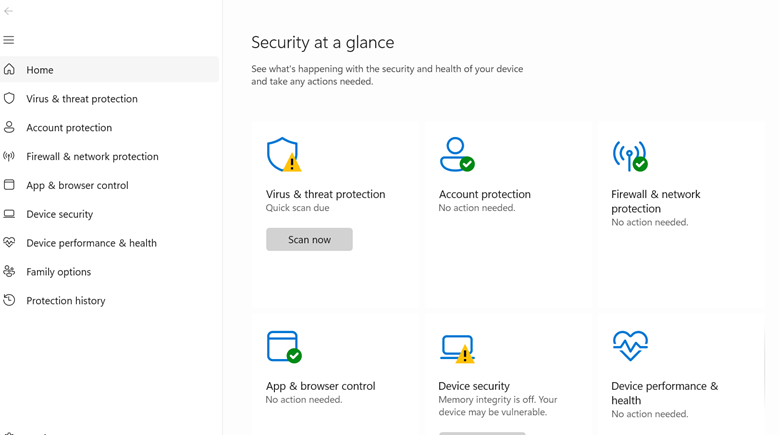Open Protection history in sidebar

pyautogui.click(x=109, y=300)
